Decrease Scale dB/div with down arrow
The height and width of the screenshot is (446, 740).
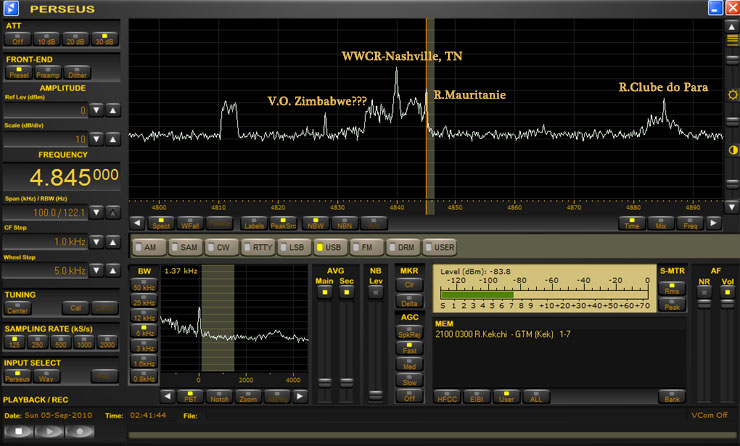click(96, 139)
